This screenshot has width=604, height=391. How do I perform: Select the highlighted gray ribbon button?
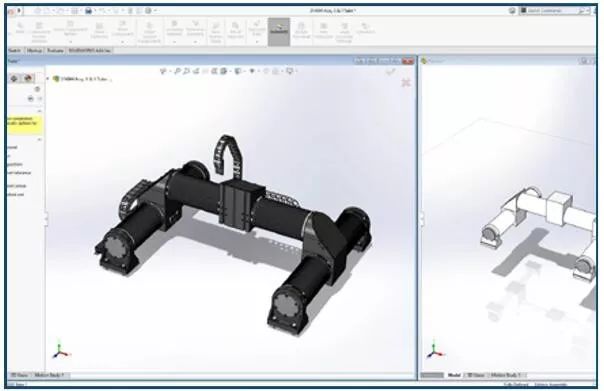[279, 32]
